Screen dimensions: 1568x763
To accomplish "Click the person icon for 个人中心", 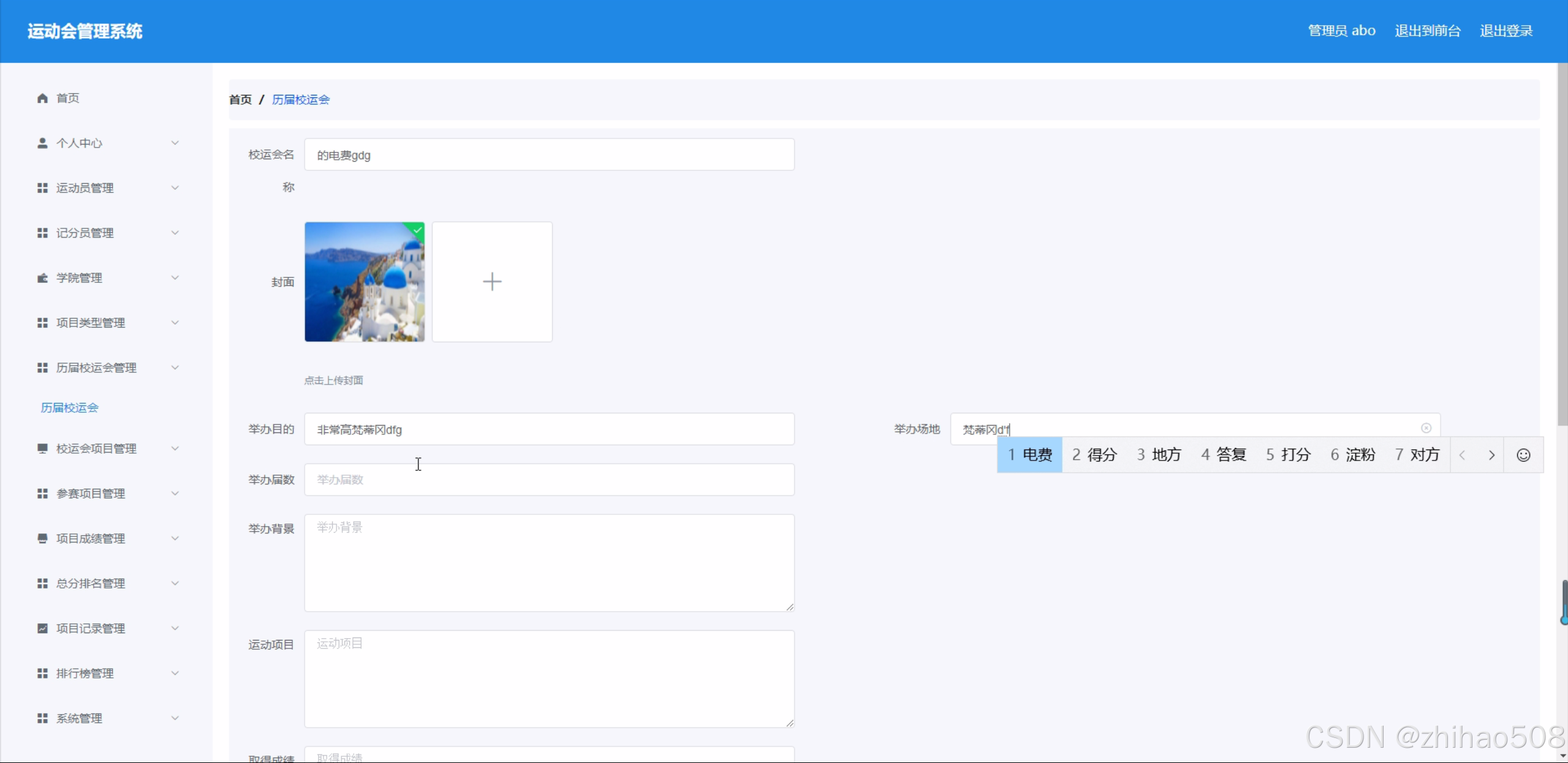I will pyautogui.click(x=42, y=143).
